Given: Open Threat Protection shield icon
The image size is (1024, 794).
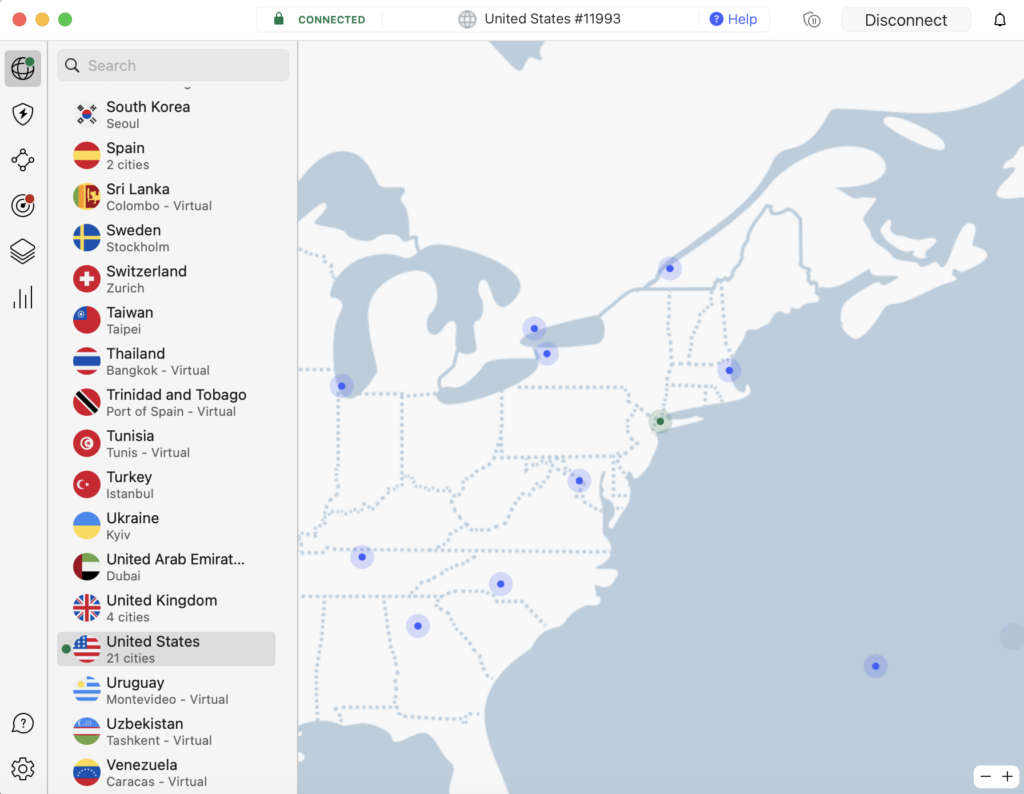Looking at the screenshot, I should [23, 114].
